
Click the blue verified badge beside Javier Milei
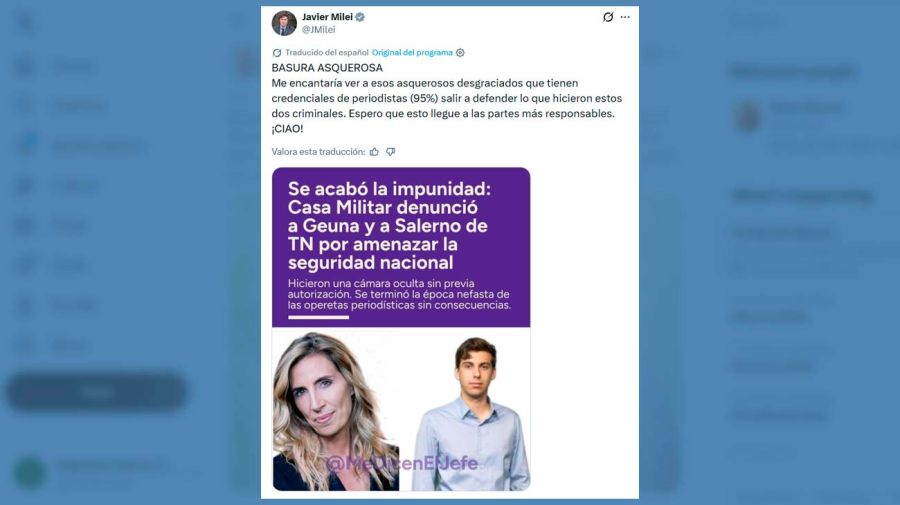tap(360, 17)
